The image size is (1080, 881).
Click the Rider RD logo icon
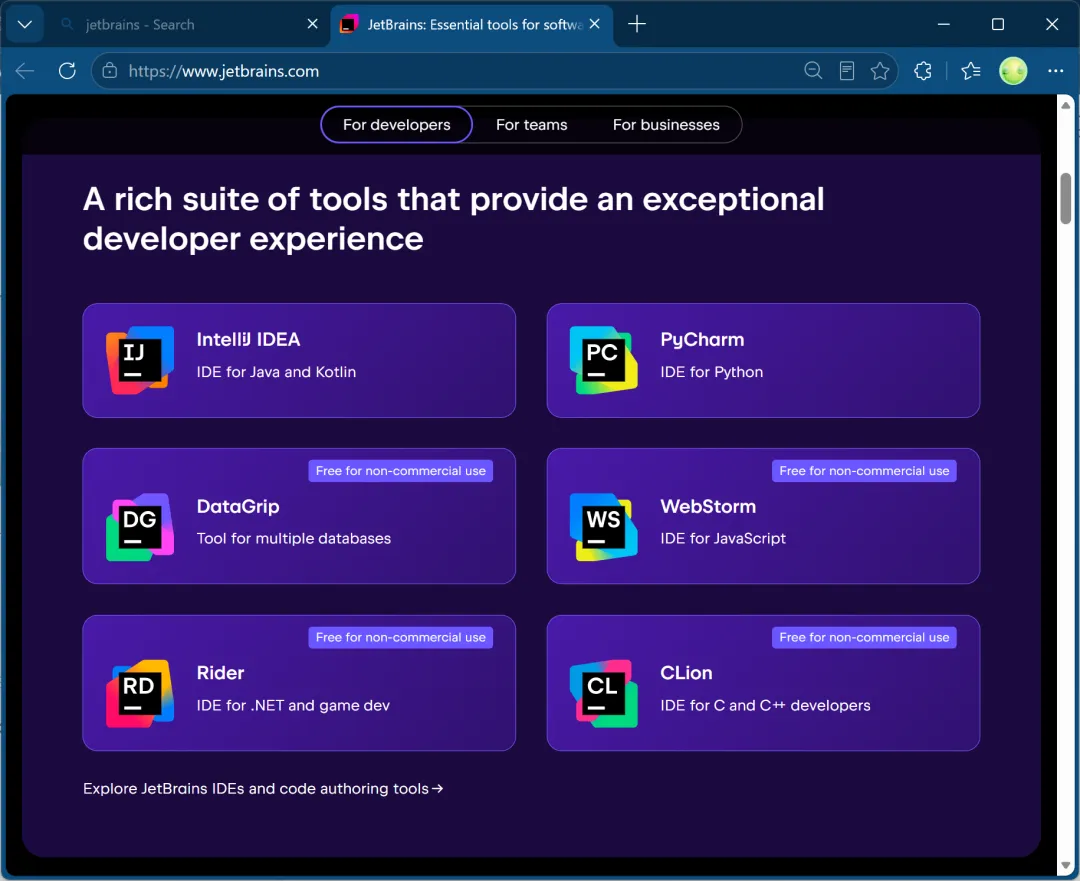140,694
